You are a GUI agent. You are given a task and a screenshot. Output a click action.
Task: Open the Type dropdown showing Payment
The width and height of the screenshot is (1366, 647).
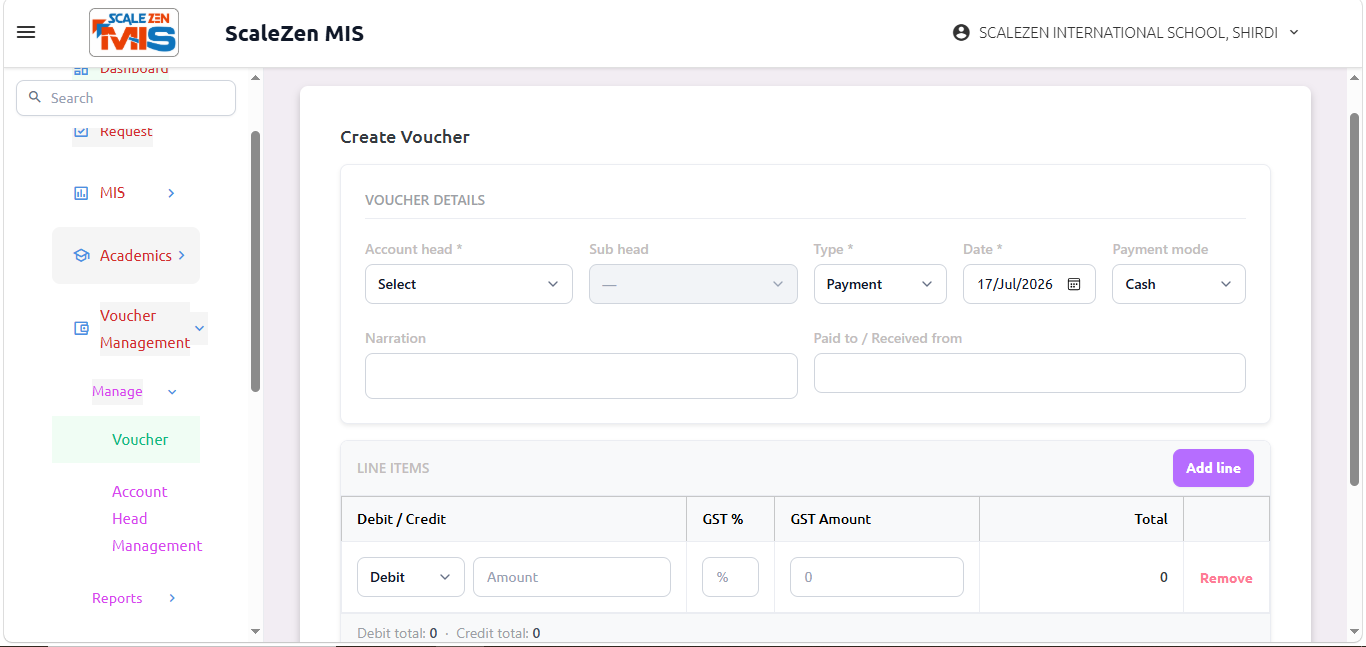(x=880, y=284)
